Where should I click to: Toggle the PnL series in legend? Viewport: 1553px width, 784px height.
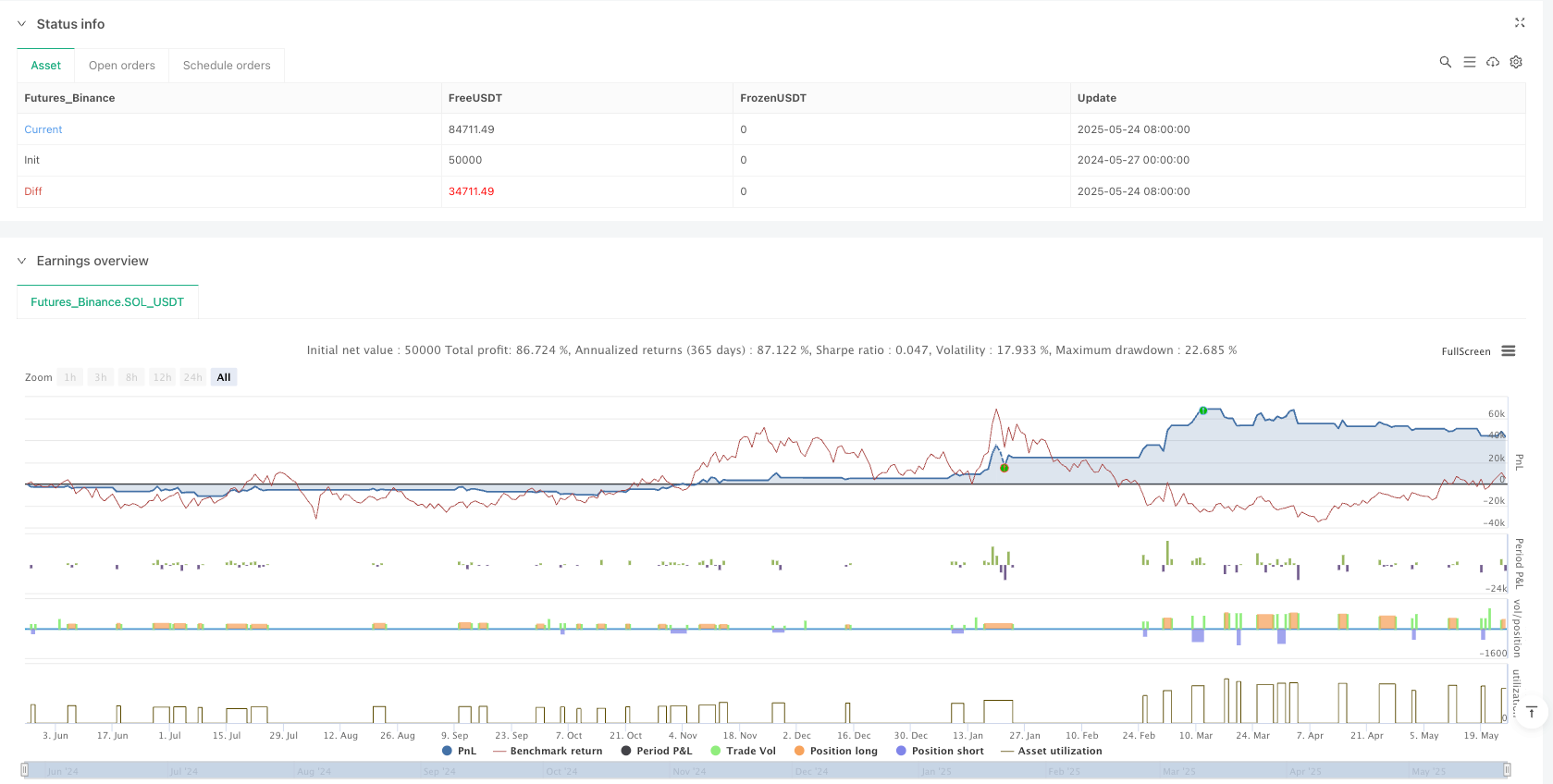click(x=460, y=751)
